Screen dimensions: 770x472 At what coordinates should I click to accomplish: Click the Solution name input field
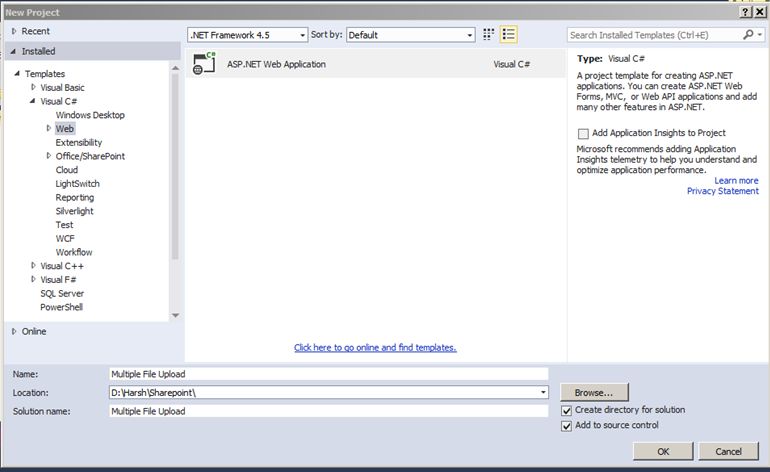tap(329, 411)
